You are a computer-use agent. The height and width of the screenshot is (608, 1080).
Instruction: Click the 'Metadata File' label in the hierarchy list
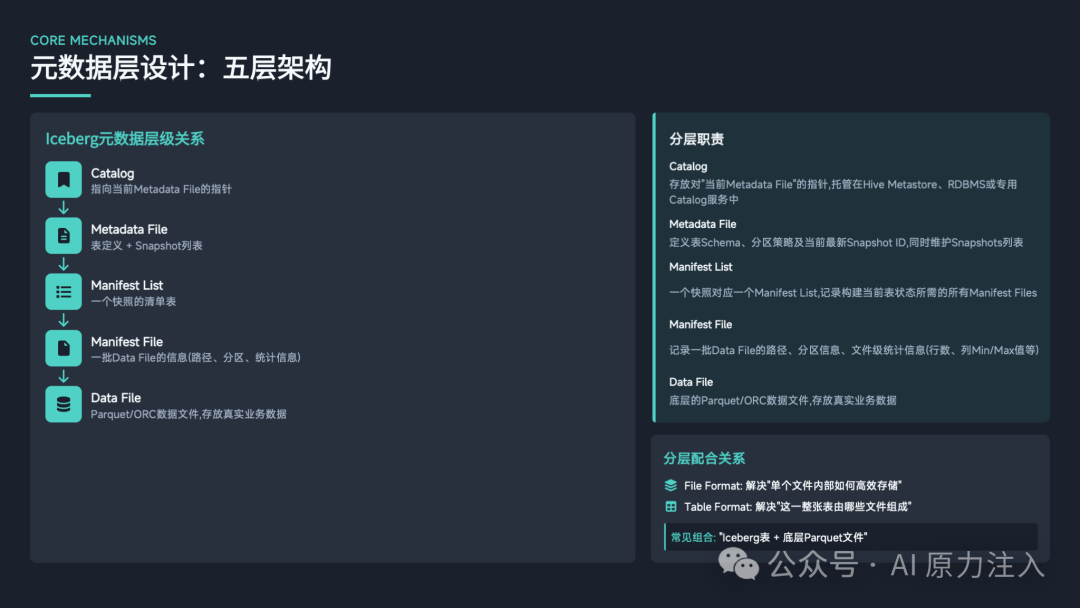[129, 229]
